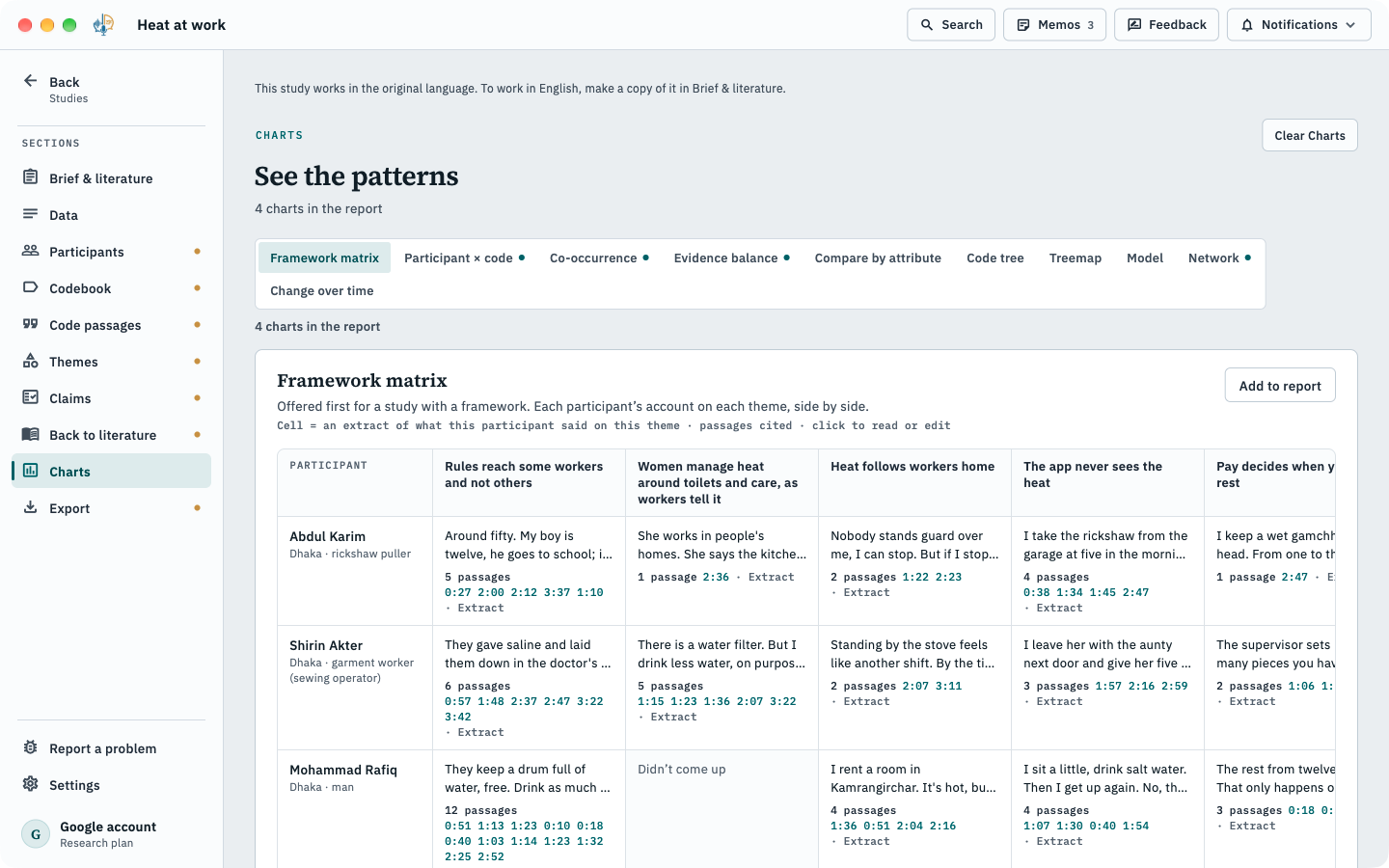Click the Export download icon
1389x868 pixels.
click(x=30, y=507)
